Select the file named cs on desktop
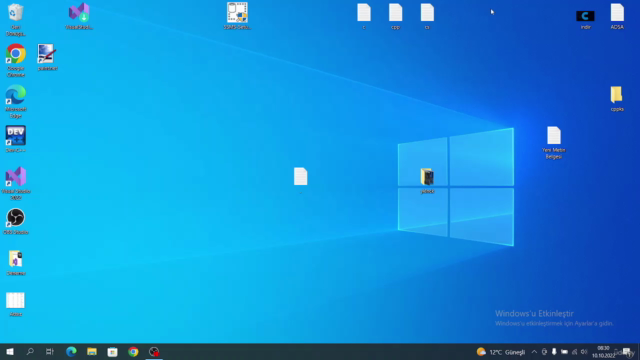 [427, 16]
